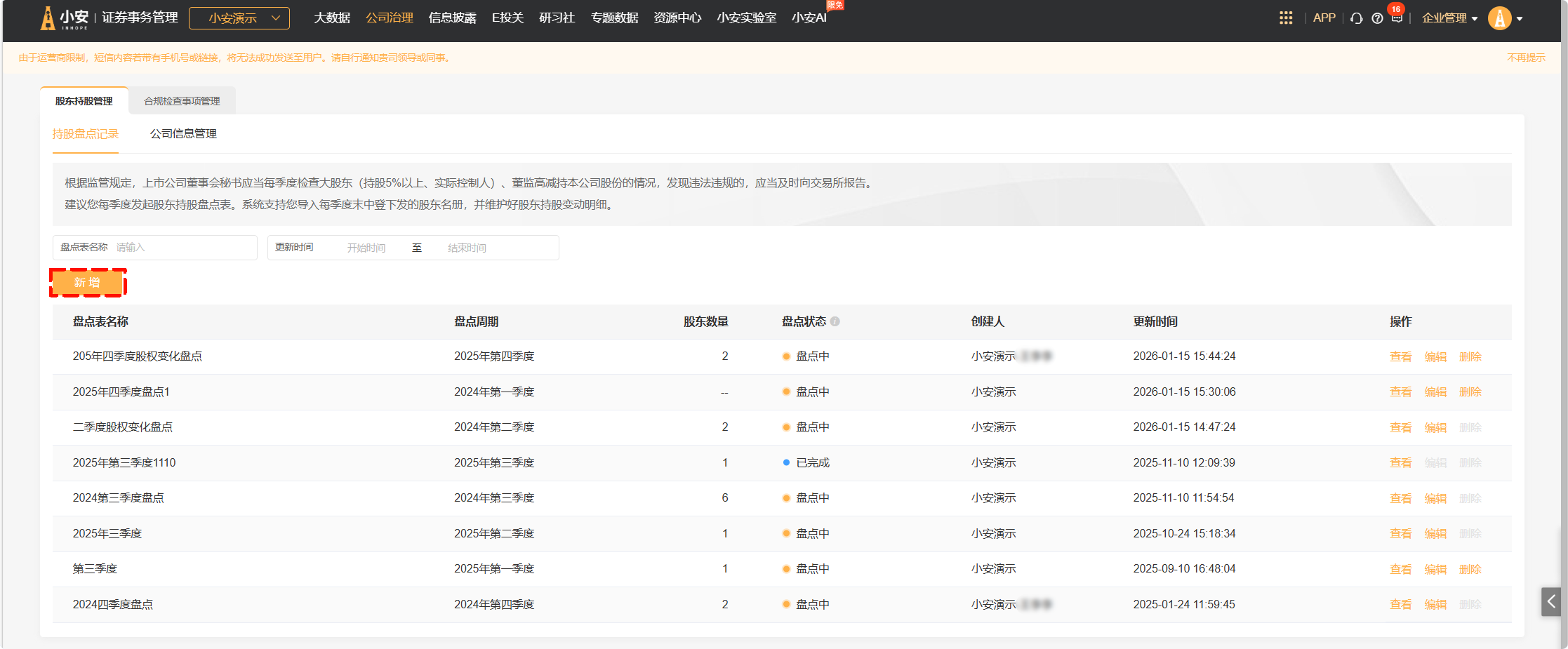Open 信息披露 in the top navigation
Viewport: 1568px width, 649px height.
[452, 18]
